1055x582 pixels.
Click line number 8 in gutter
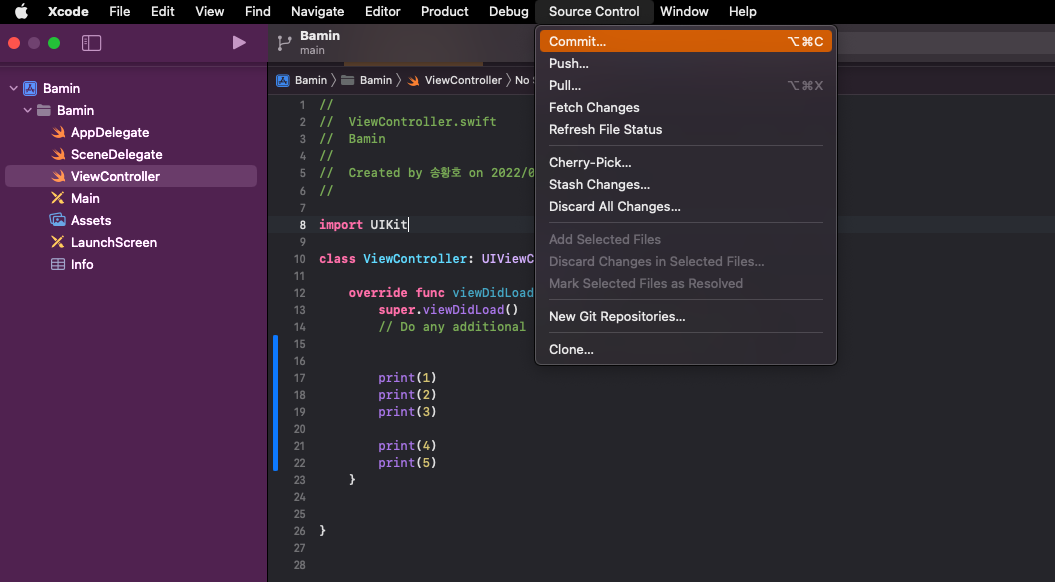pyautogui.click(x=302, y=225)
